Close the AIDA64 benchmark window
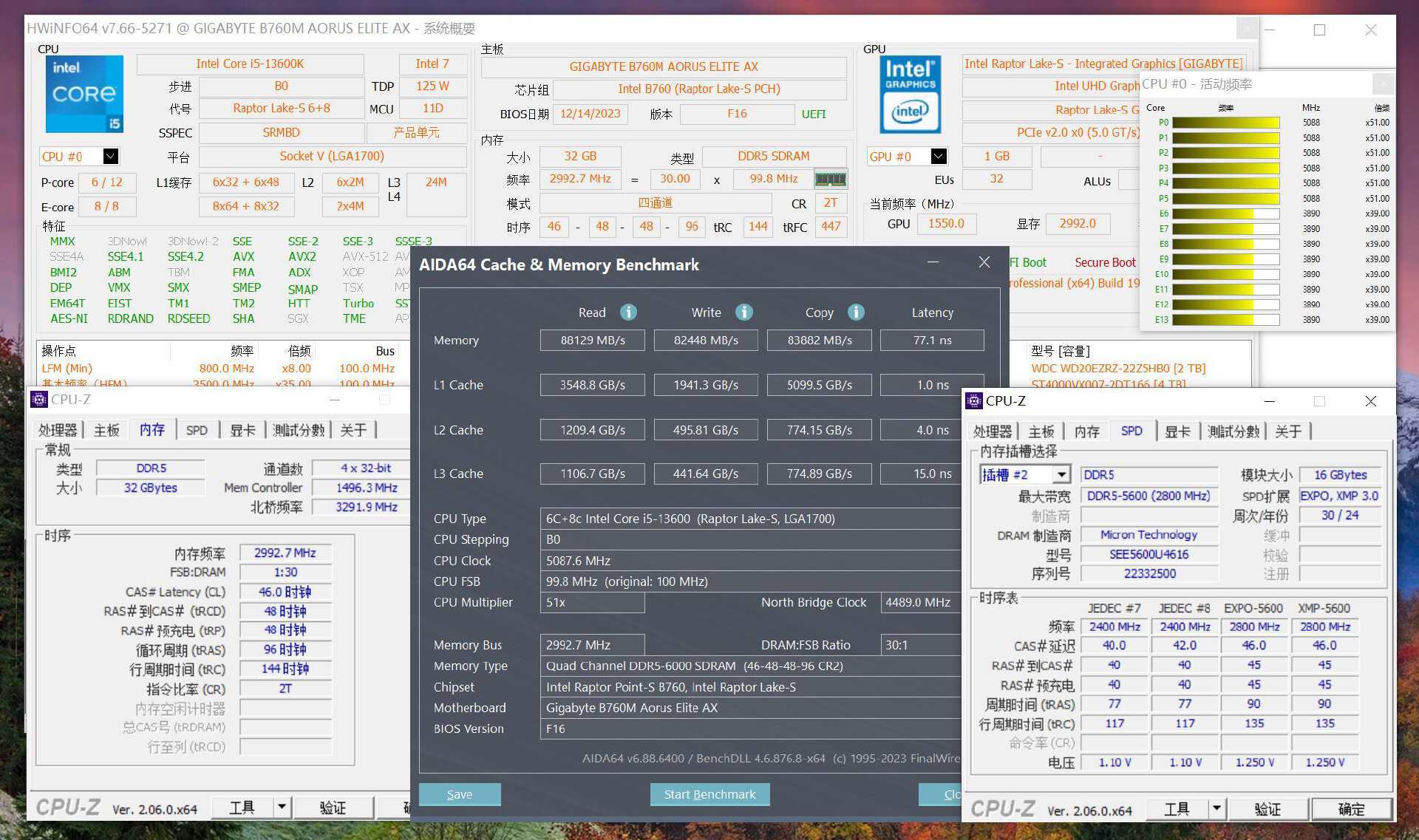This screenshot has height=840, width=1419. [984, 262]
